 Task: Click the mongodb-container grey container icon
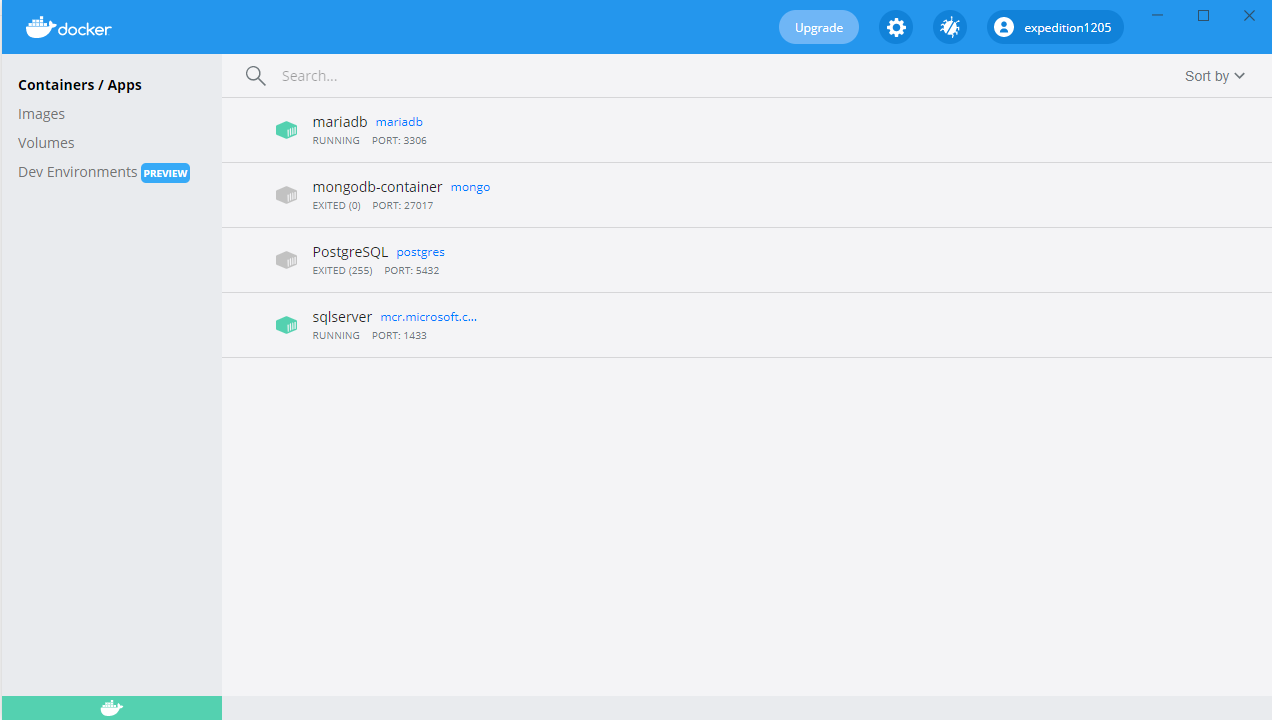[x=287, y=195]
